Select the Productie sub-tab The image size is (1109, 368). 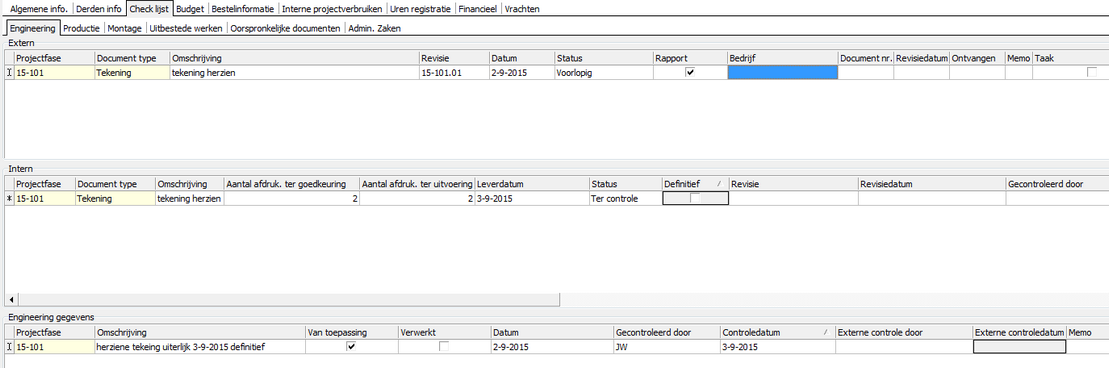pos(82,28)
